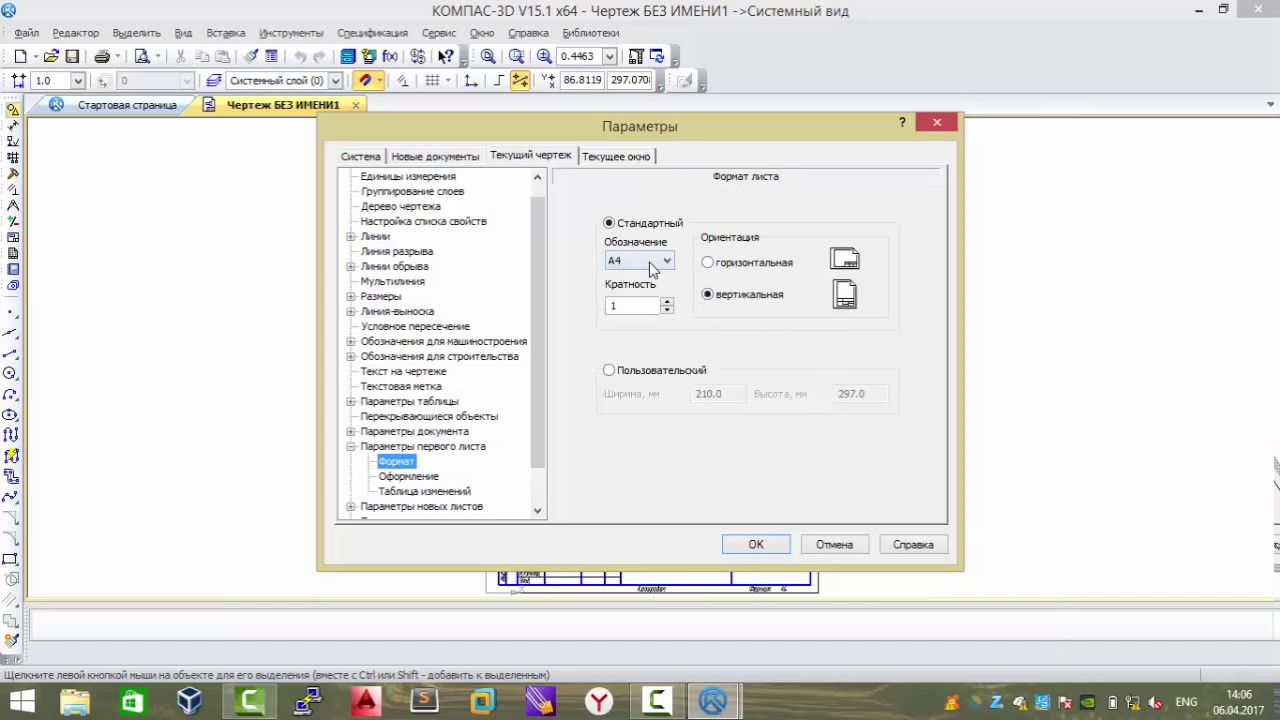Viewport: 1280px width, 720px height.
Task: Click the ENG language indicator
Action: (1186, 702)
